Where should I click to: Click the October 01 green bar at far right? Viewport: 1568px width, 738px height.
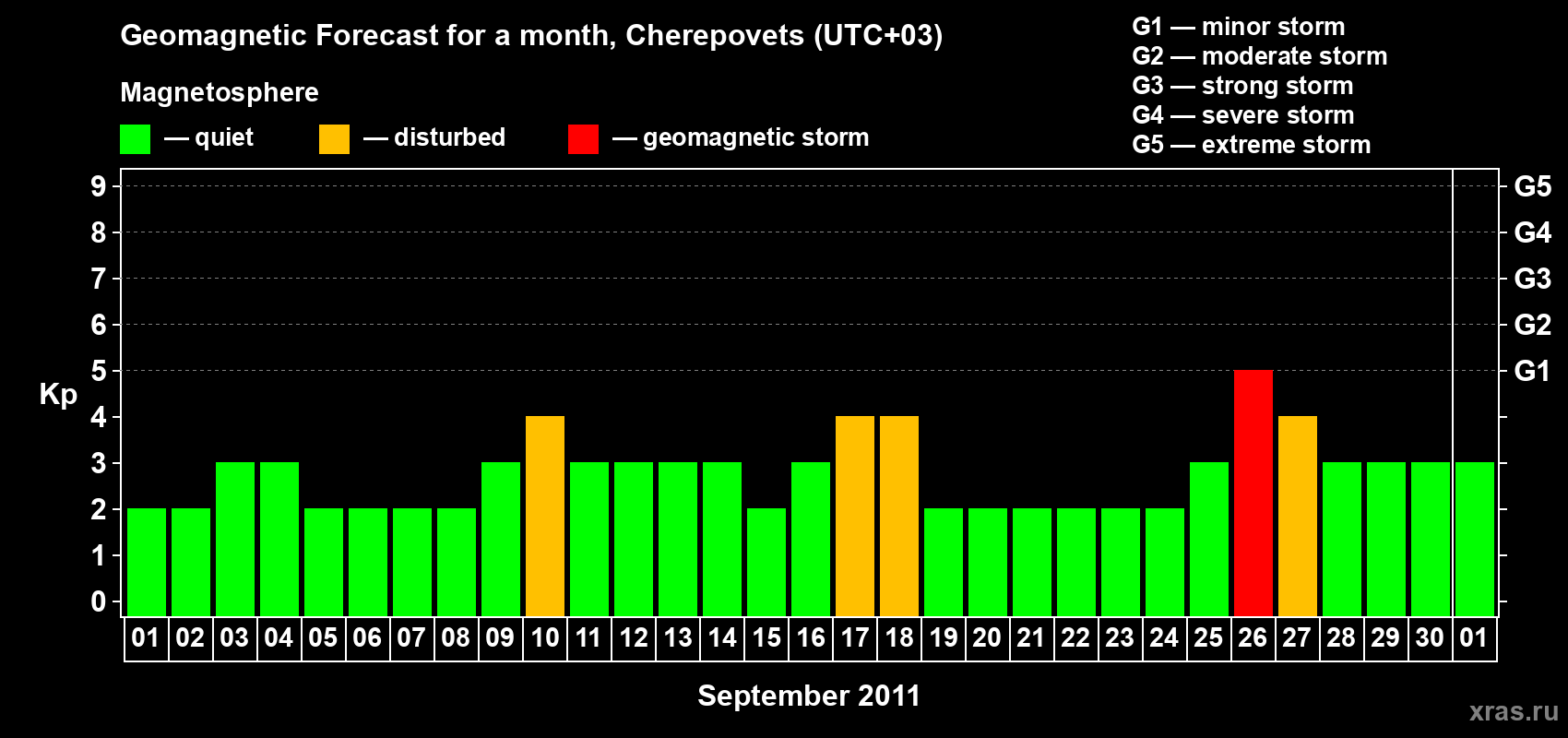pos(1475,540)
